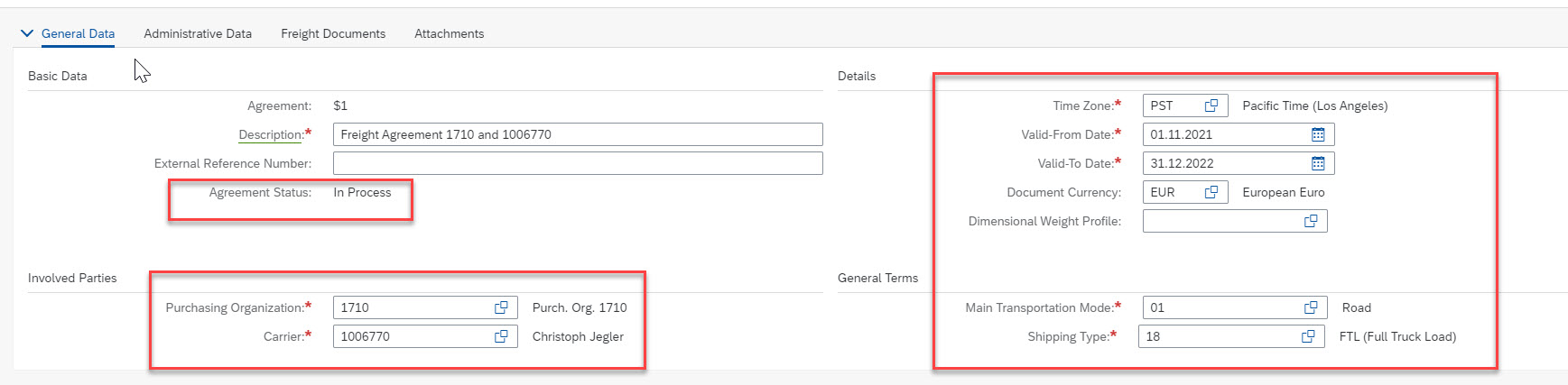This screenshot has height=385, width=1568.
Task: Click into the Description input field
Action: (x=578, y=134)
